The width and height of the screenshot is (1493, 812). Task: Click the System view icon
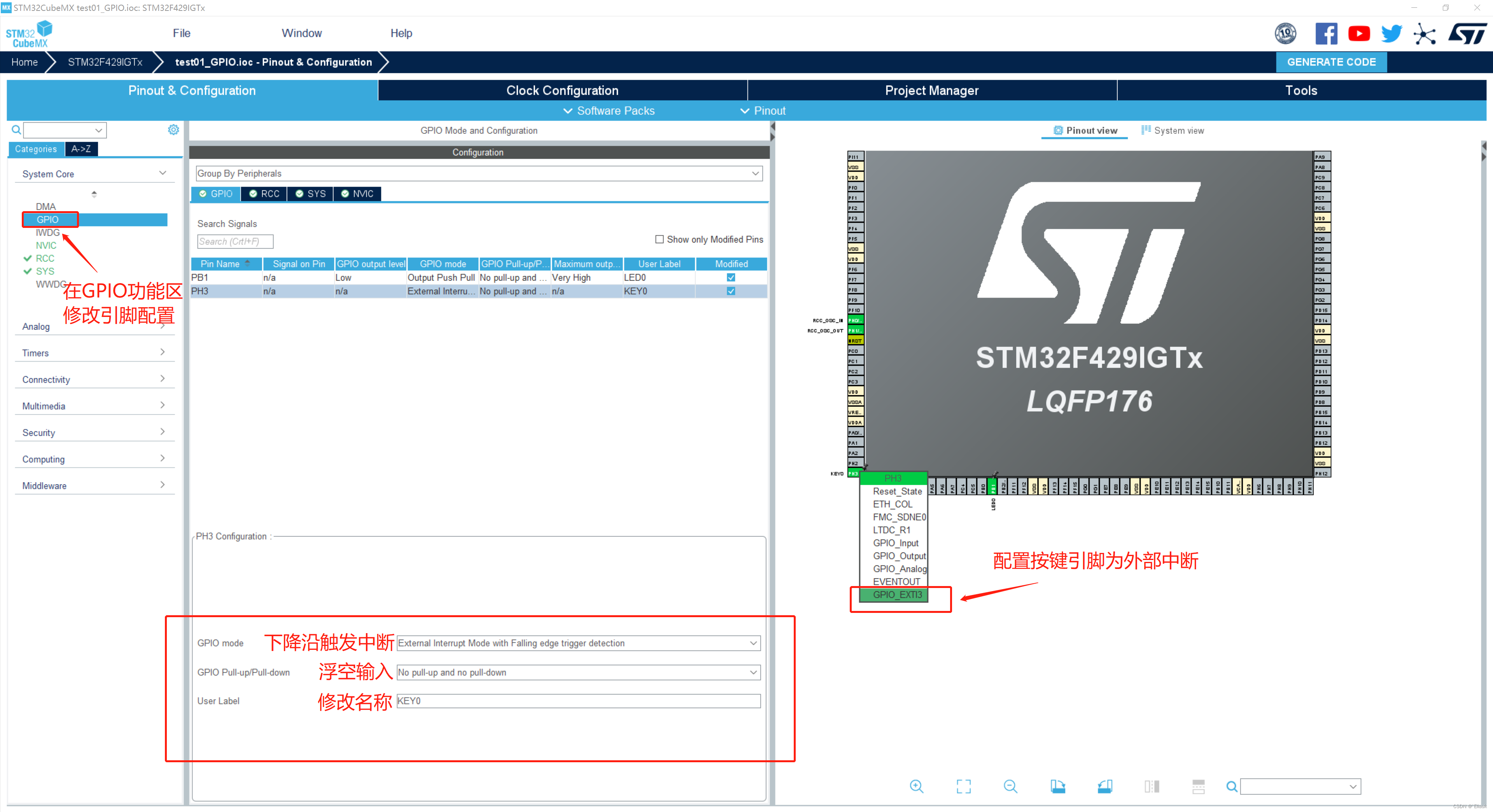coord(1146,130)
